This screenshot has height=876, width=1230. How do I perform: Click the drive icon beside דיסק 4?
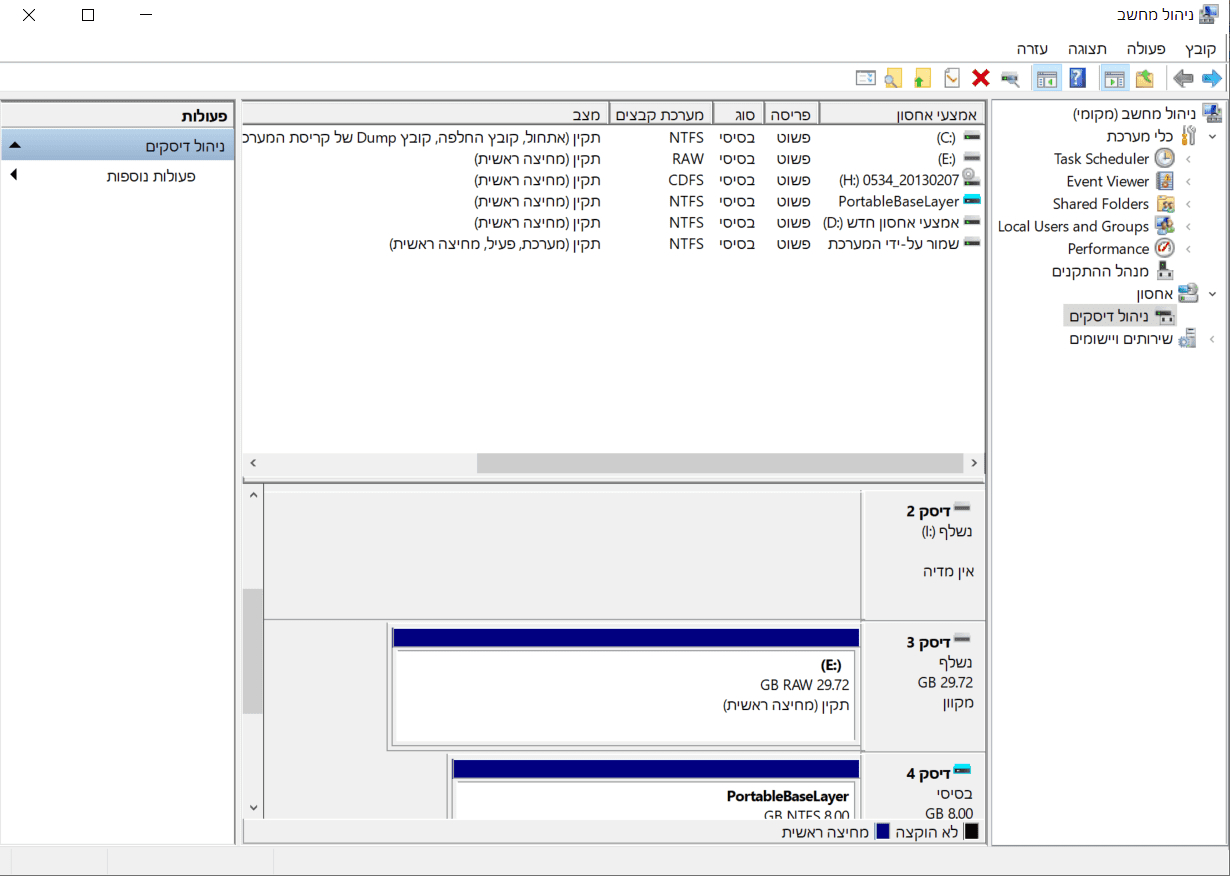(x=962, y=770)
